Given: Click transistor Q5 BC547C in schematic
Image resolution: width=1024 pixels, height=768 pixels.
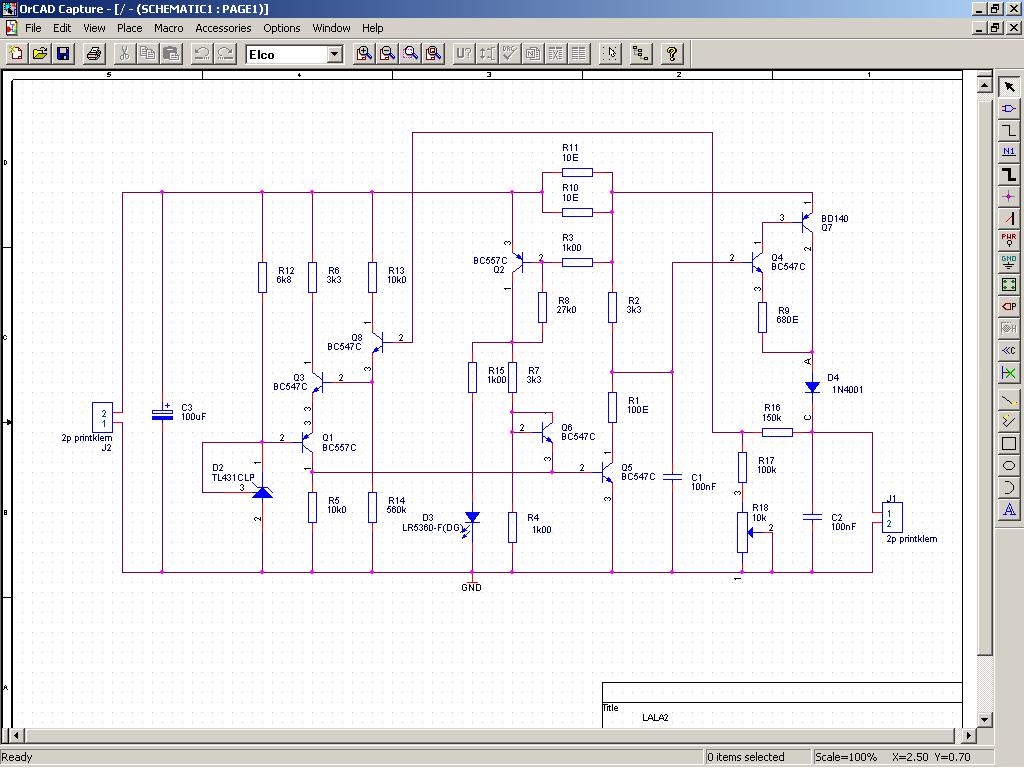Looking at the screenshot, I should (606, 471).
